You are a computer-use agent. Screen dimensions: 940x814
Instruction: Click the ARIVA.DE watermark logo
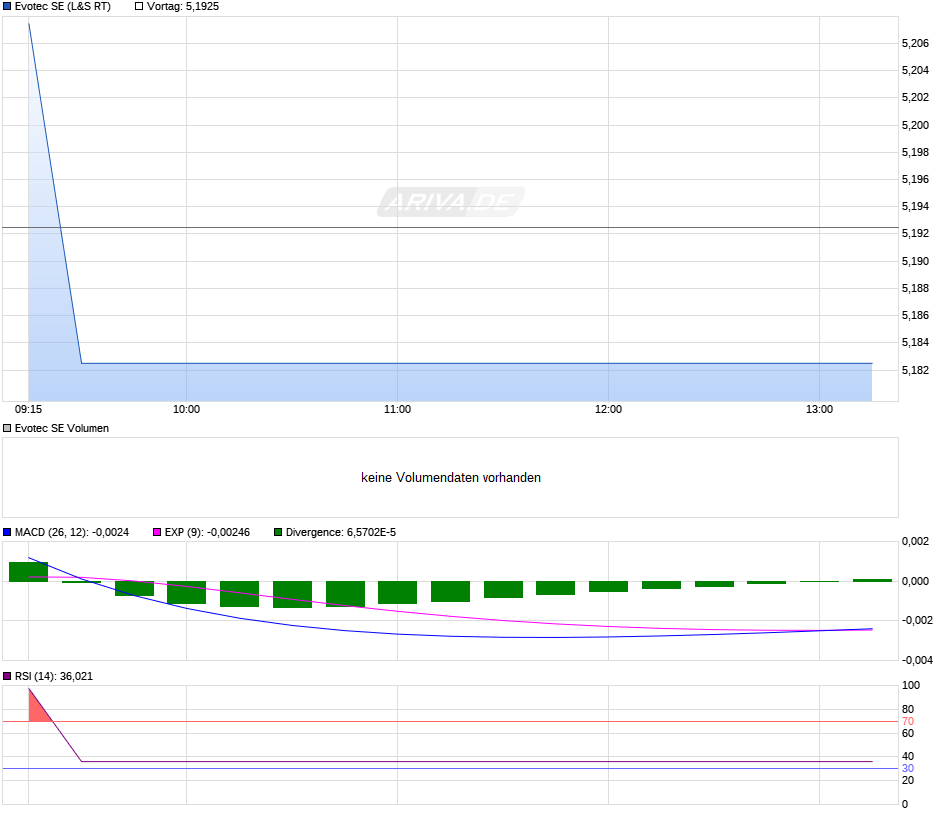pos(451,202)
